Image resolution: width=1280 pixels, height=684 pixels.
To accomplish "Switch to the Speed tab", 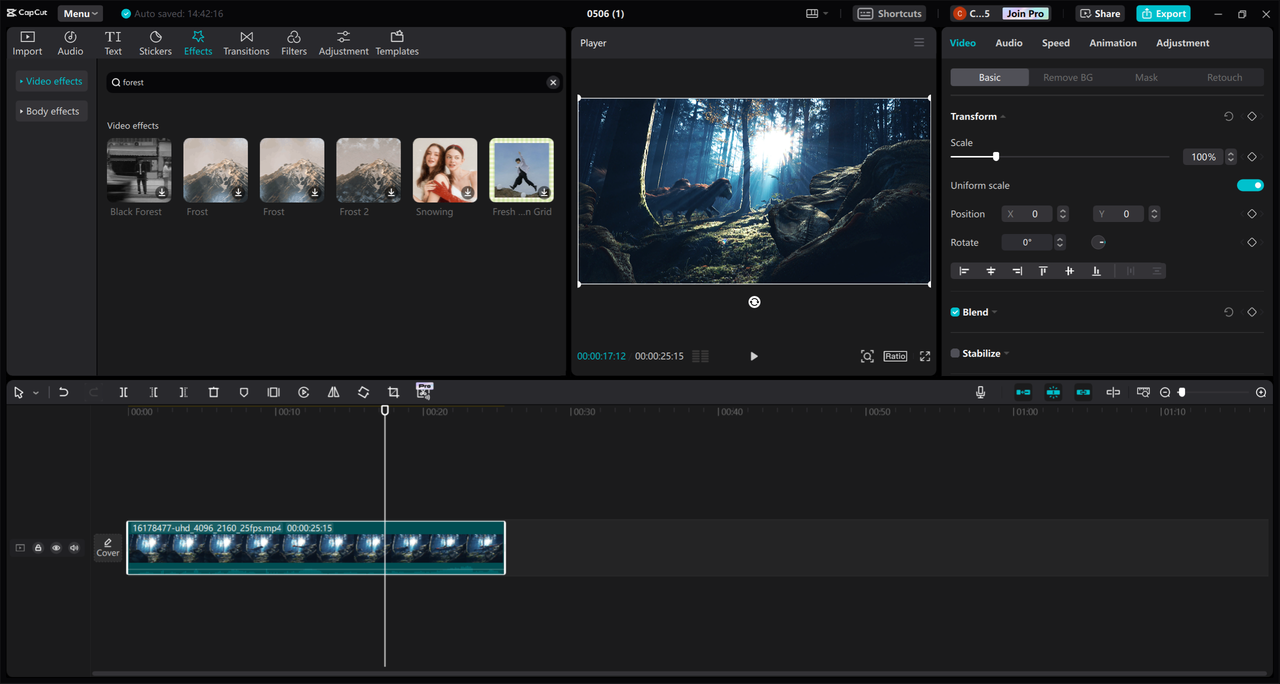I will click(1056, 43).
